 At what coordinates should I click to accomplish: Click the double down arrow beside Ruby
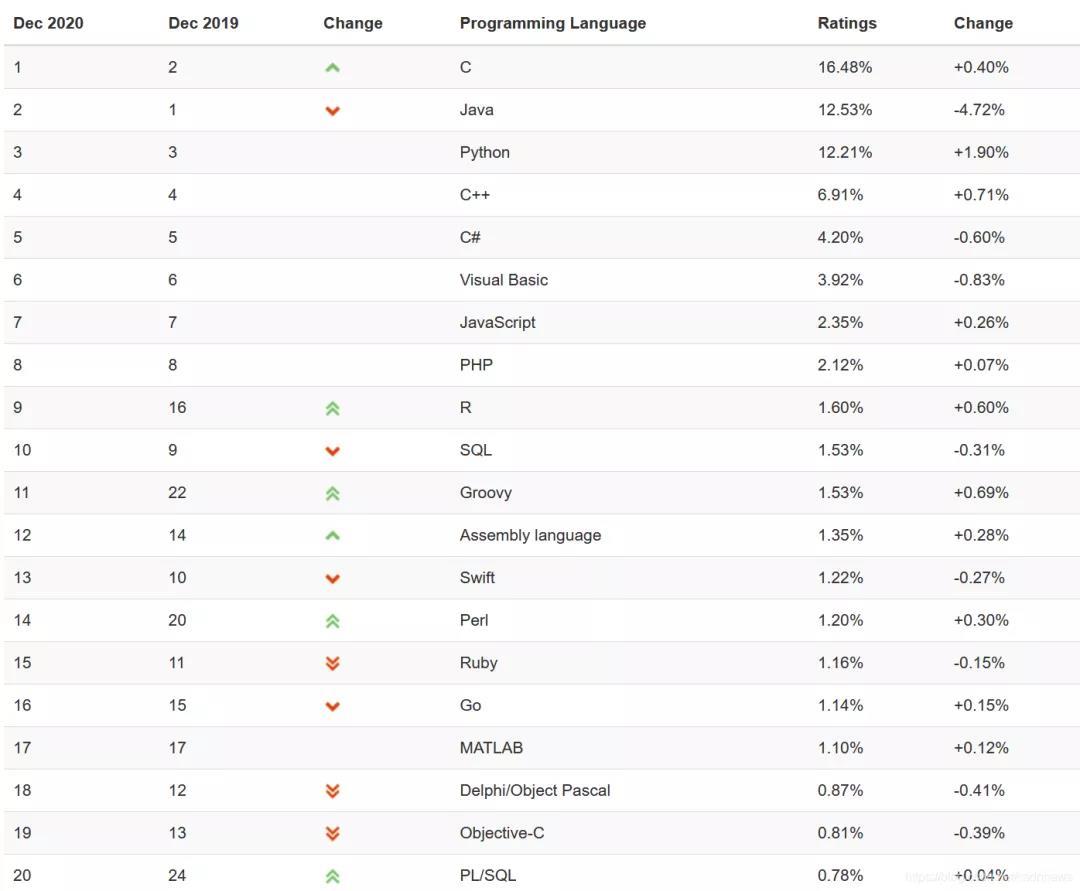pyautogui.click(x=333, y=663)
